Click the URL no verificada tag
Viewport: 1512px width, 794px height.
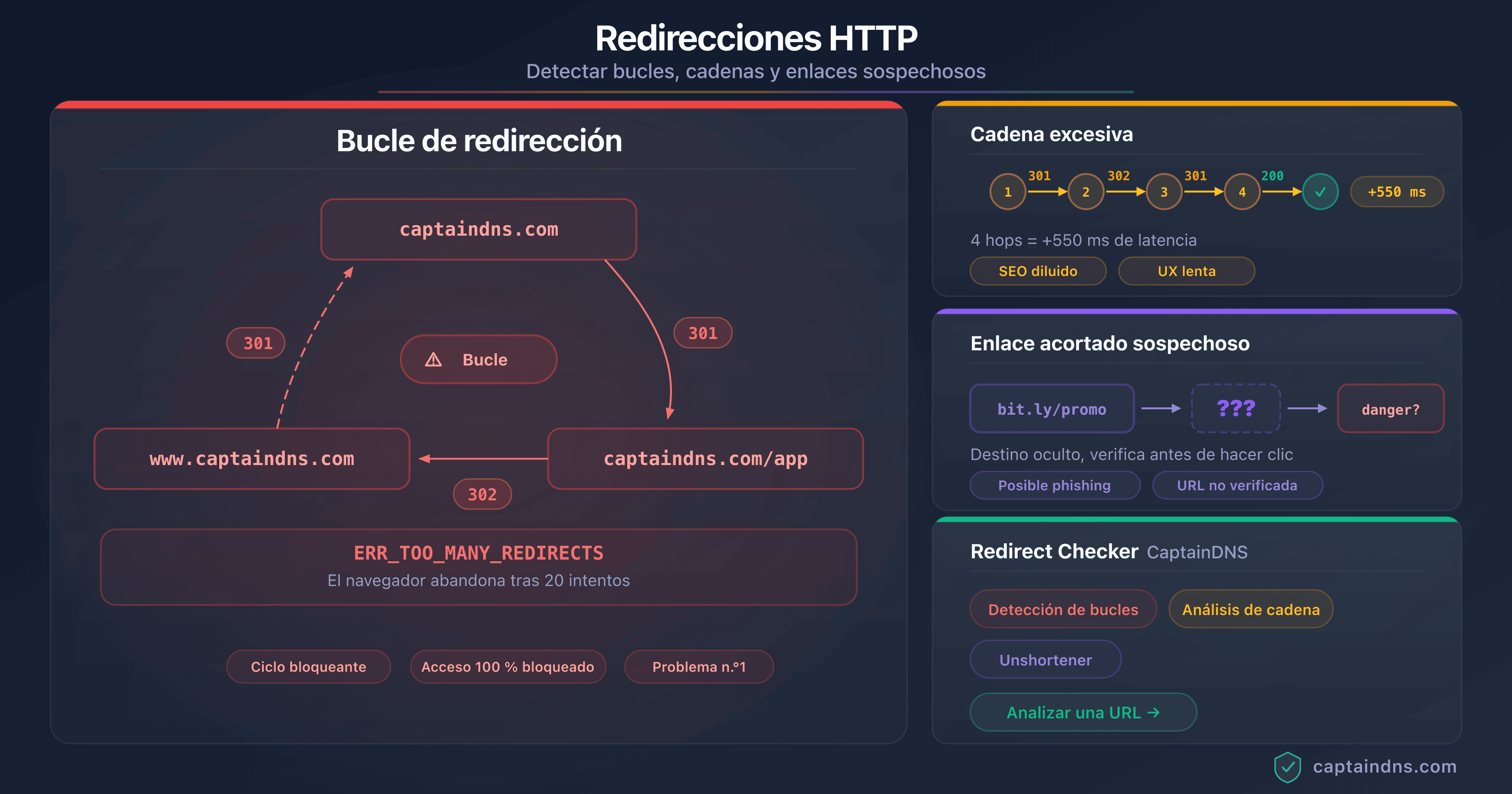(x=1237, y=485)
